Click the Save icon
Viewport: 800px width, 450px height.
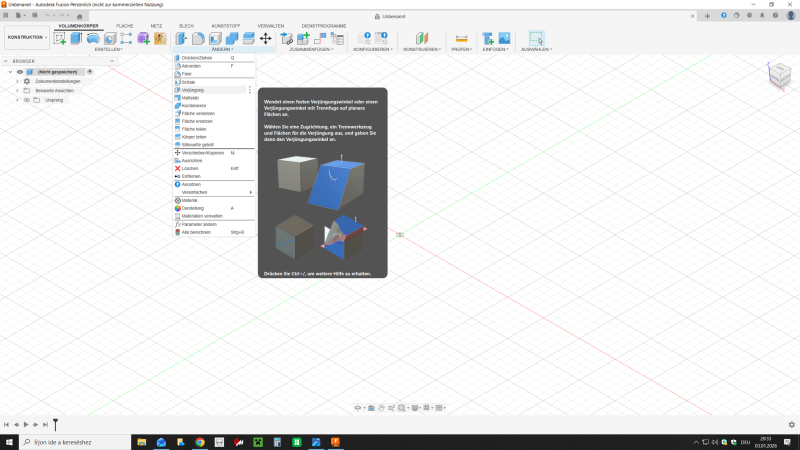click(35, 15)
